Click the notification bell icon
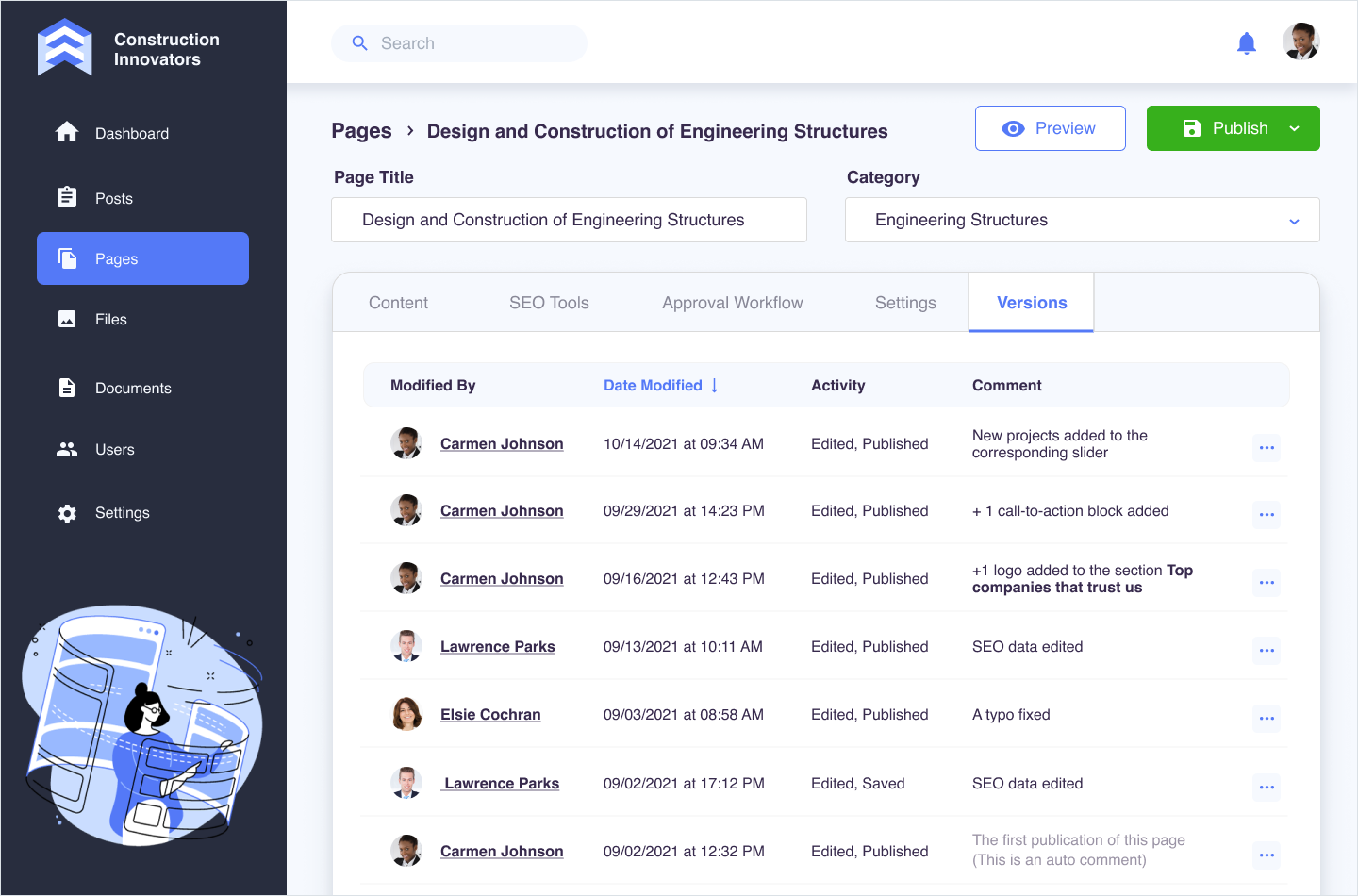1358x896 pixels. coord(1246,43)
